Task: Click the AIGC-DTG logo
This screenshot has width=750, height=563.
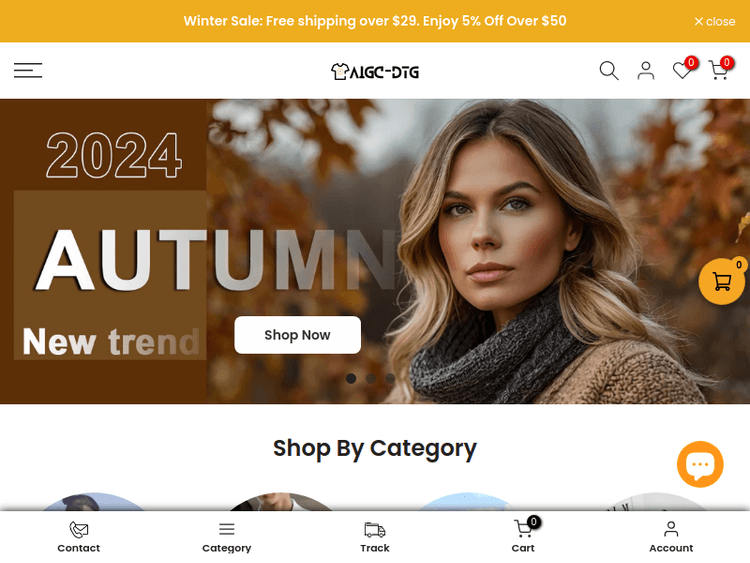Action: pyautogui.click(x=375, y=71)
